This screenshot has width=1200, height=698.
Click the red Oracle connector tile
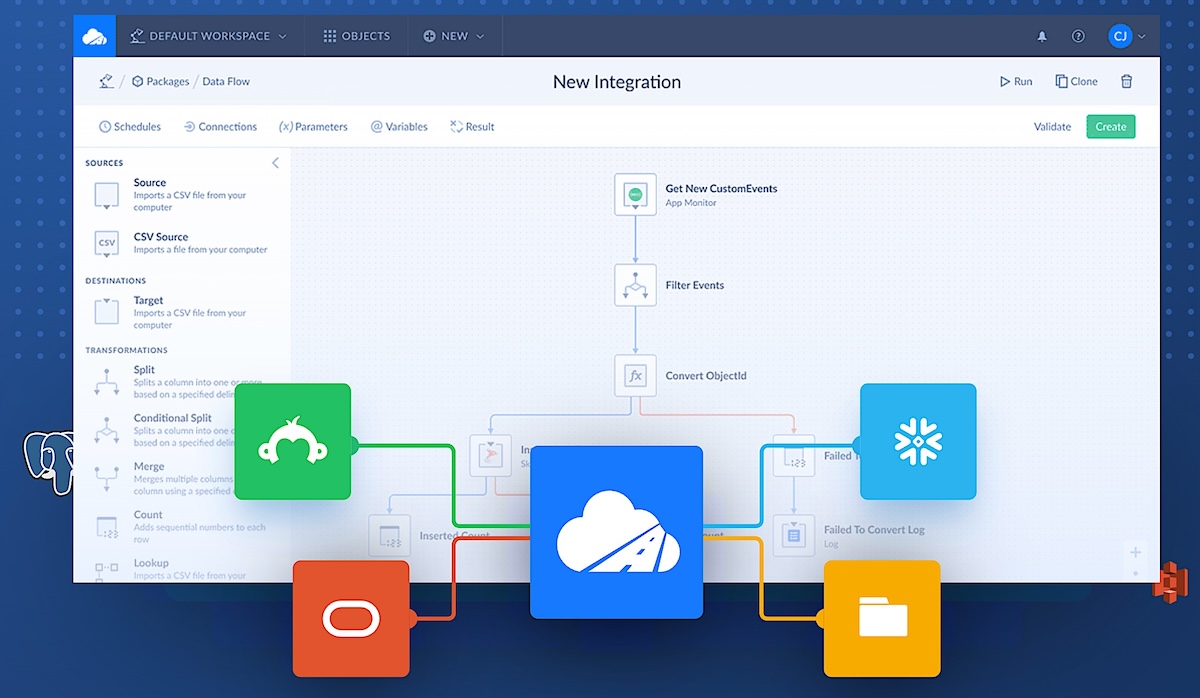351,618
